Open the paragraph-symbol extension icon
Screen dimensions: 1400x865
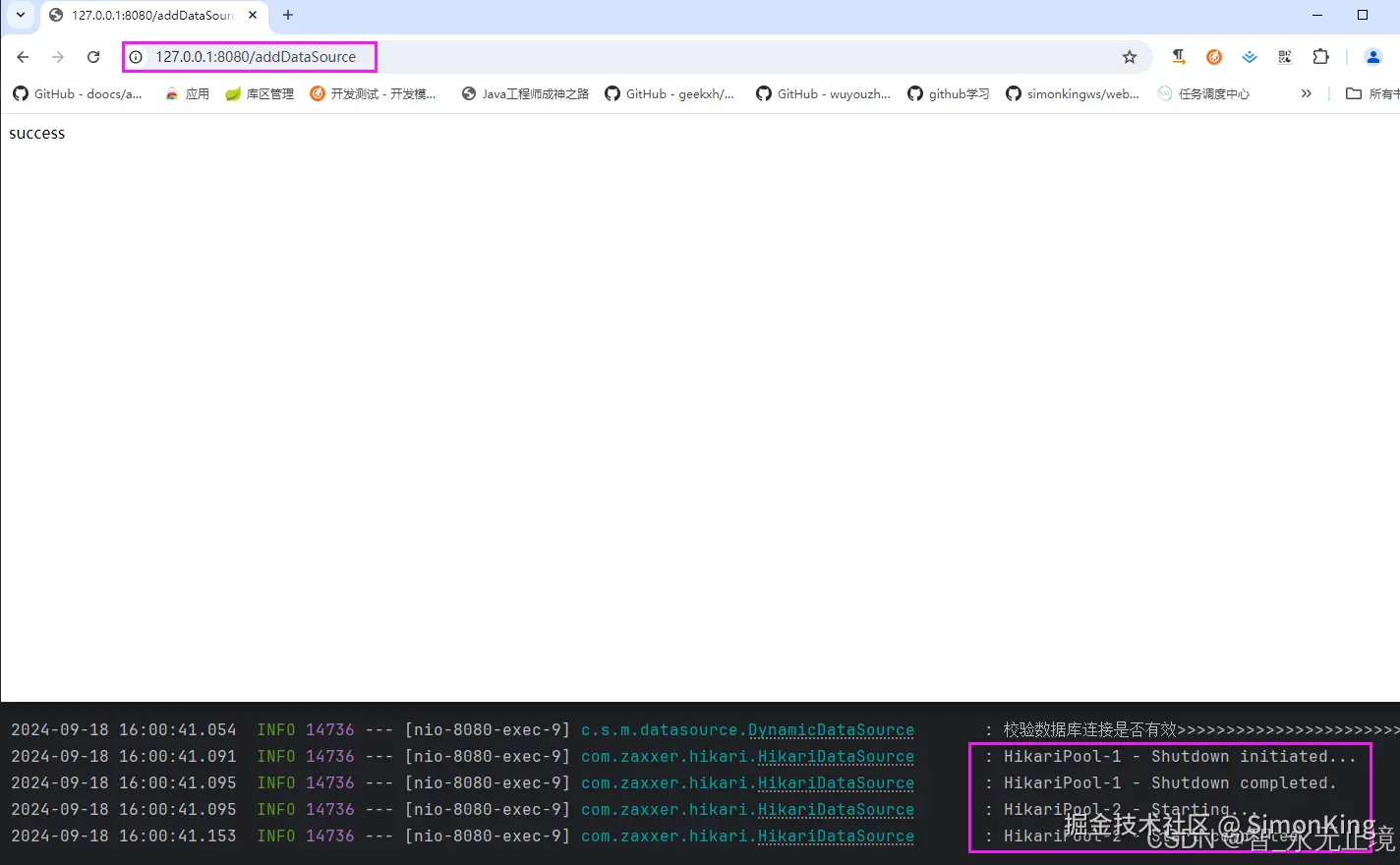click(1178, 57)
